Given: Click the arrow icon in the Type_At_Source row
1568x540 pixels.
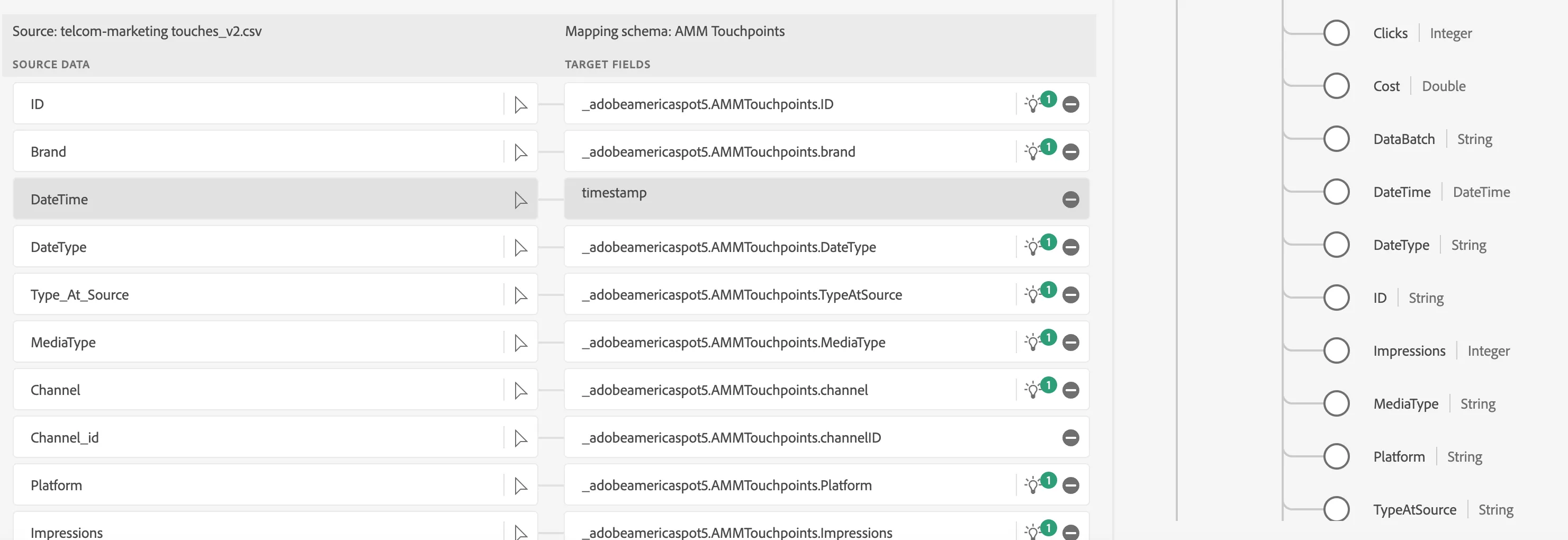Looking at the screenshot, I should [x=520, y=295].
